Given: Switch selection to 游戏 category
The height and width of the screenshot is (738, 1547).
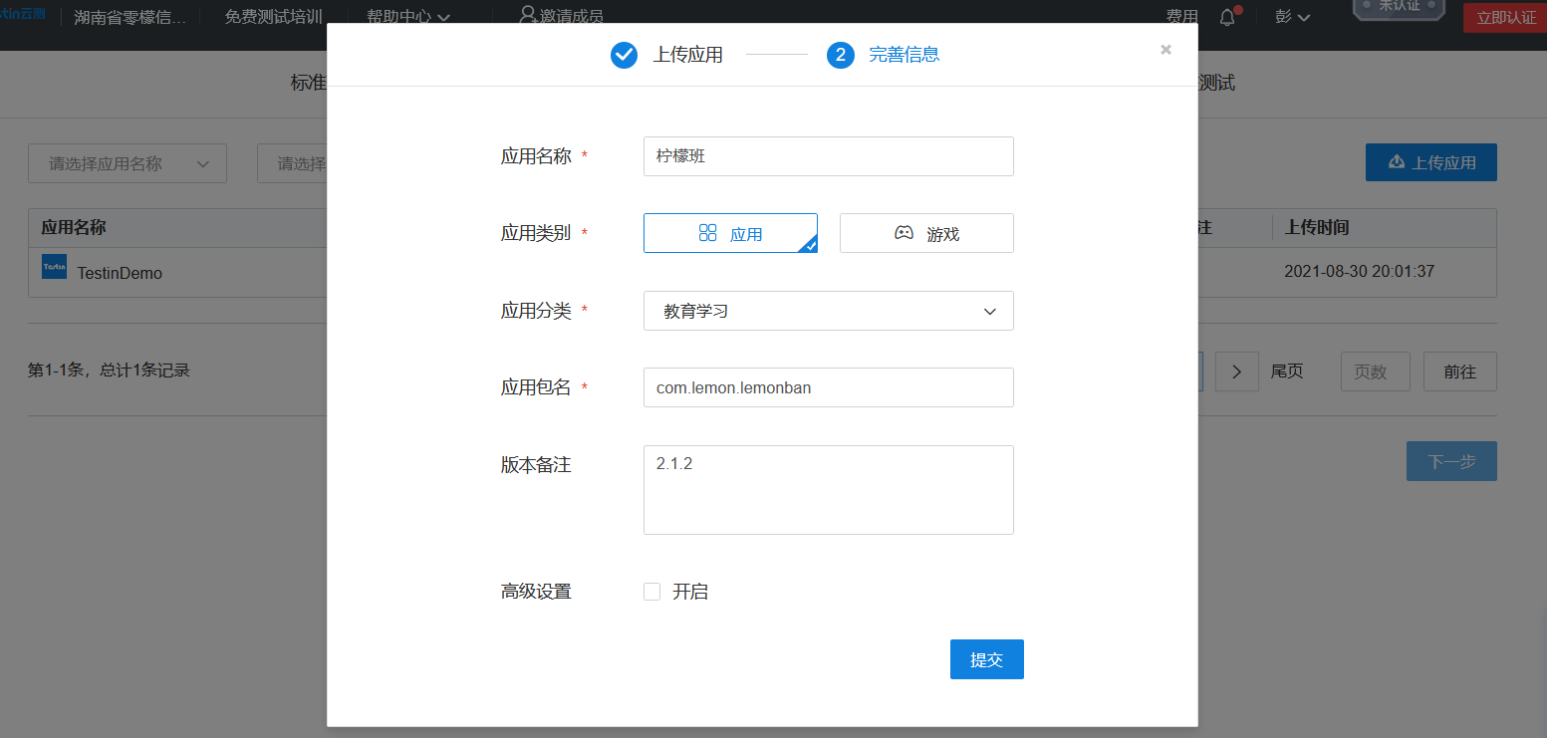Looking at the screenshot, I should 926,232.
